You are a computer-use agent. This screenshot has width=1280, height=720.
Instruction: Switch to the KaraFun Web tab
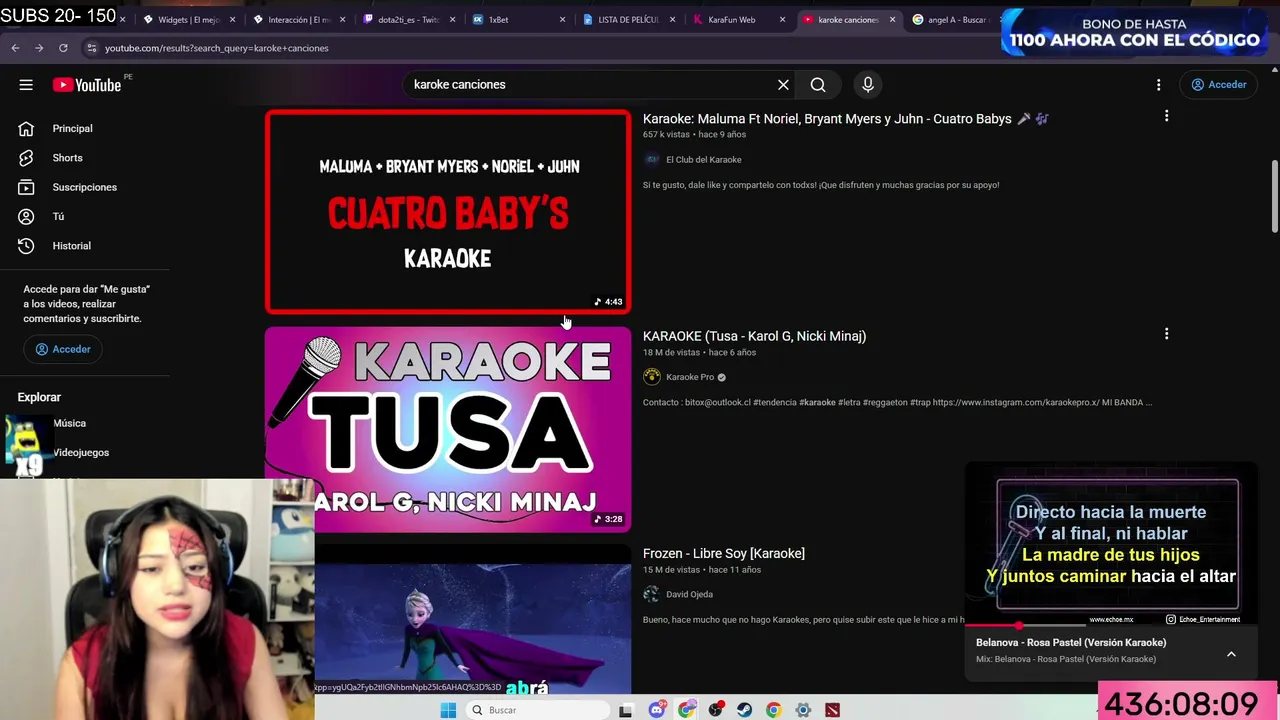pyautogui.click(x=738, y=19)
